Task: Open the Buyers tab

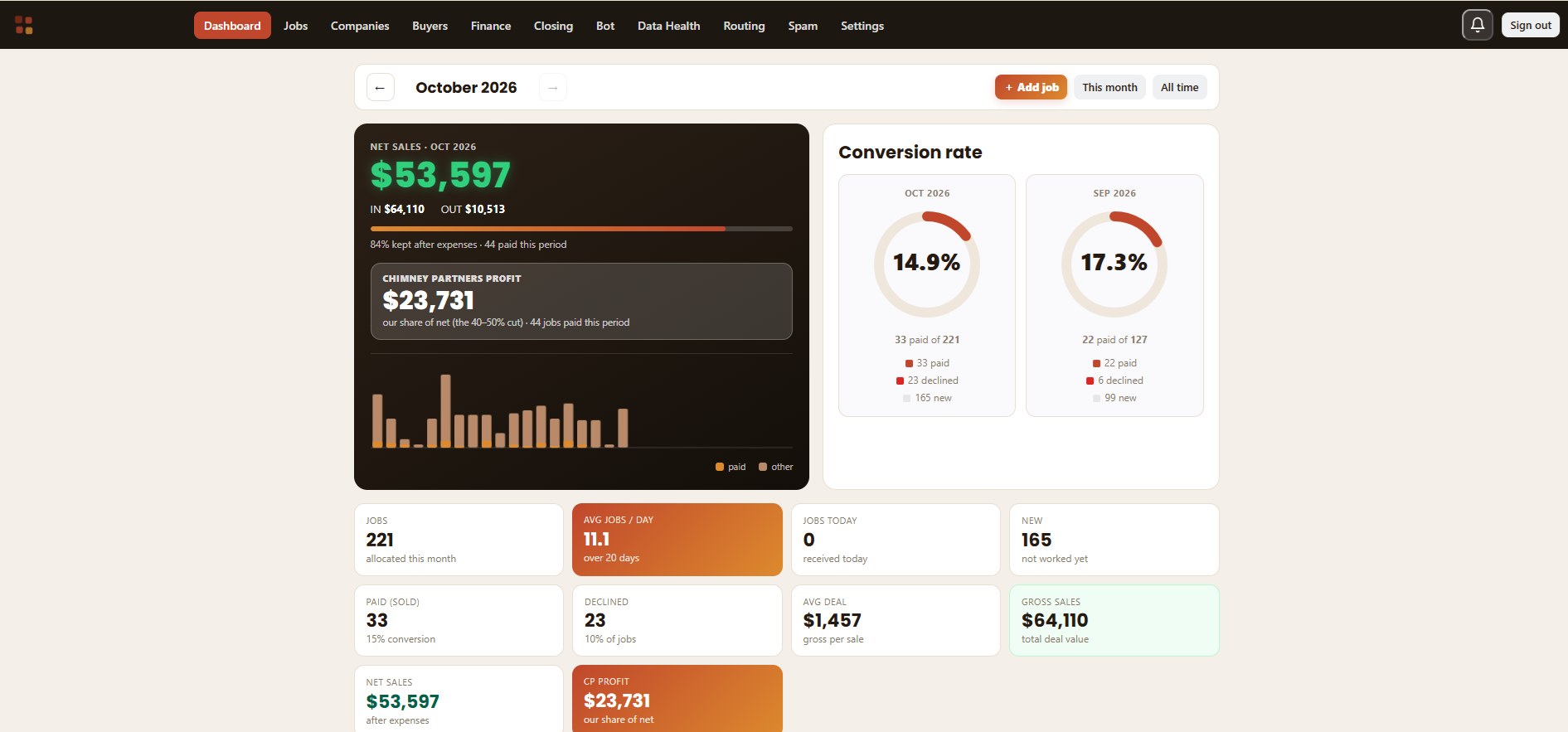Action: (x=430, y=26)
